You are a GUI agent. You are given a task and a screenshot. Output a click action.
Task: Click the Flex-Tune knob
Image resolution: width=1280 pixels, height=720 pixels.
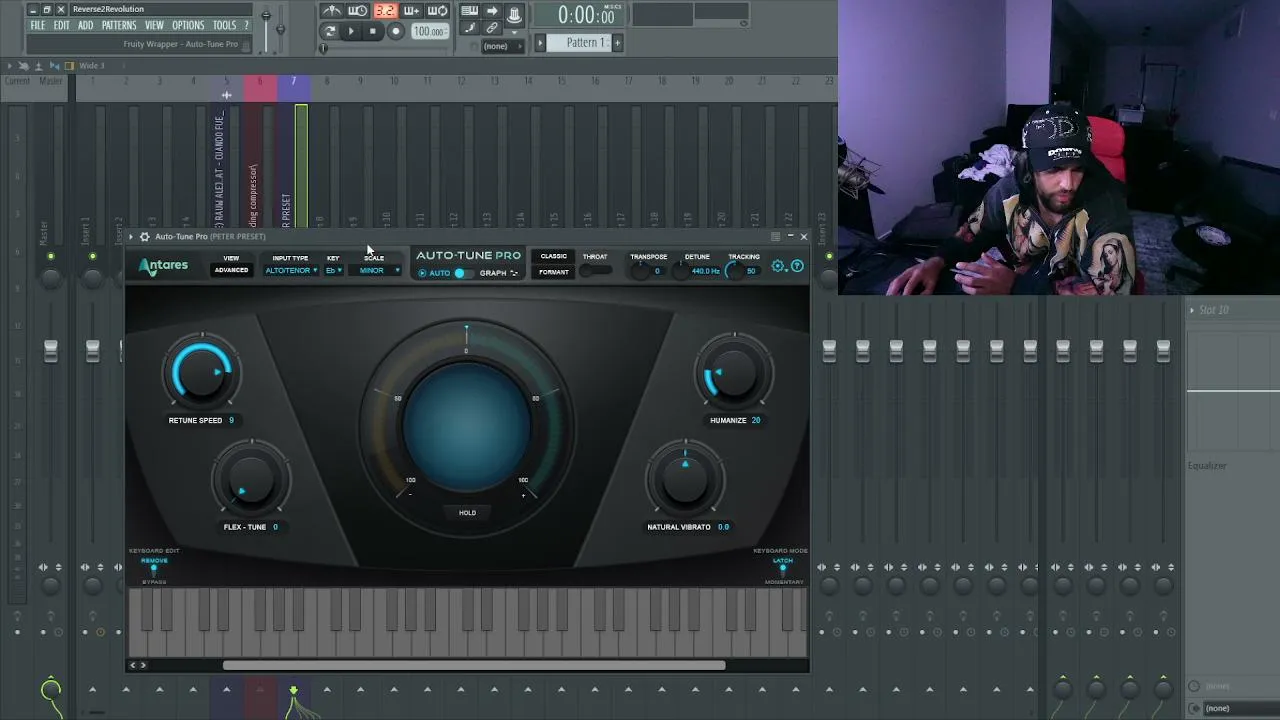click(x=251, y=481)
